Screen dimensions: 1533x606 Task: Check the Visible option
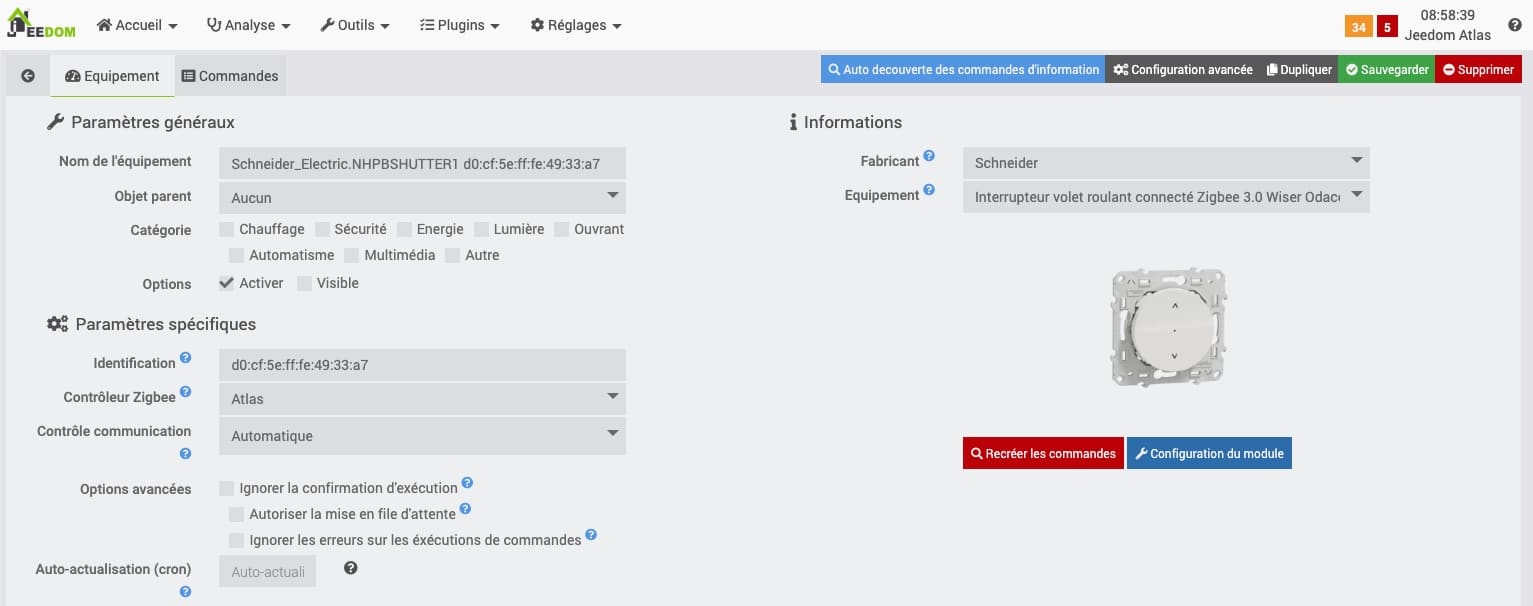(x=304, y=284)
